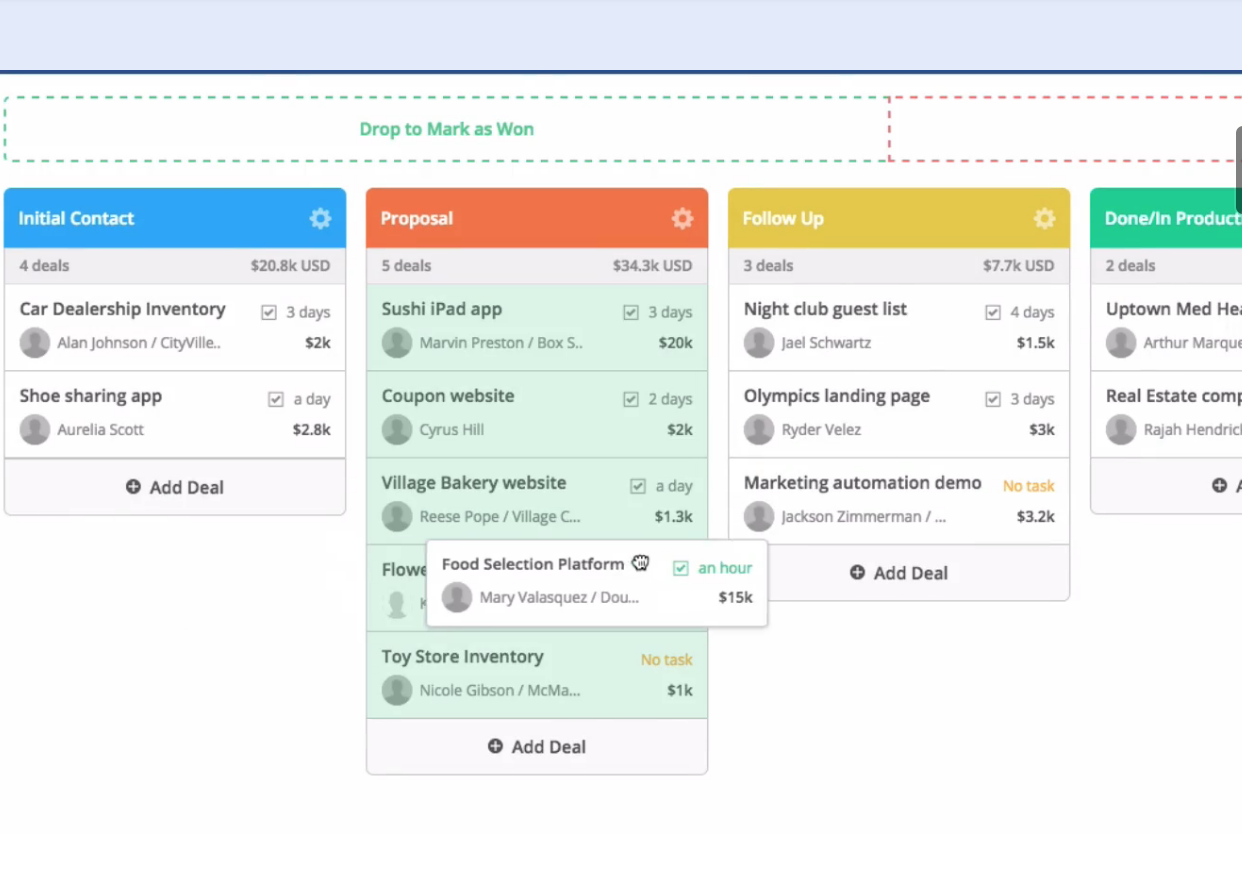This screenshot has width=1242, height=888.
Task: Click Cyrus Hill avatar on Coupon website
Action: click(x=397, y=430)
